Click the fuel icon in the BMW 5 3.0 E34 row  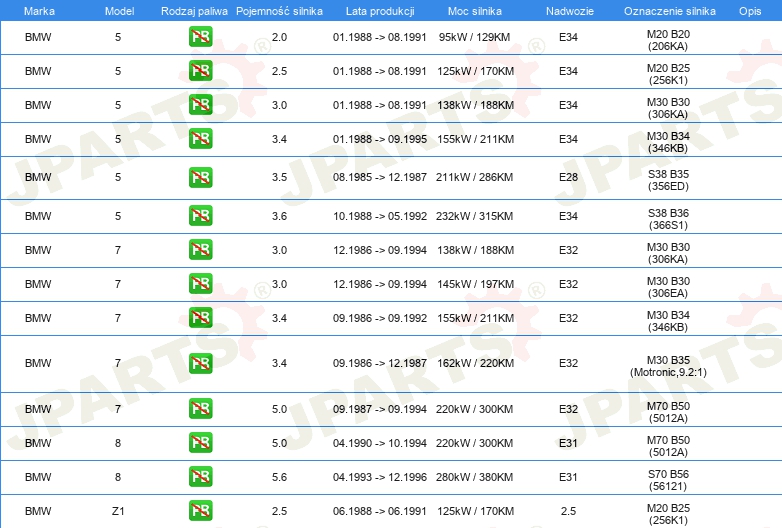pos(200,105)
